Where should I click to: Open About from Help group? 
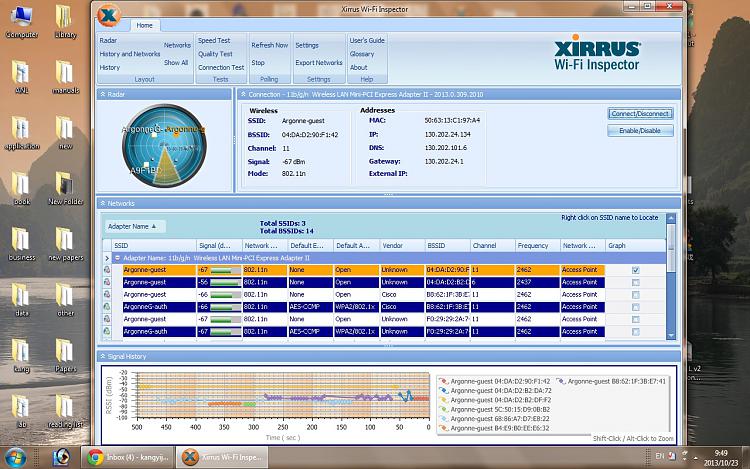coord(358,67)
